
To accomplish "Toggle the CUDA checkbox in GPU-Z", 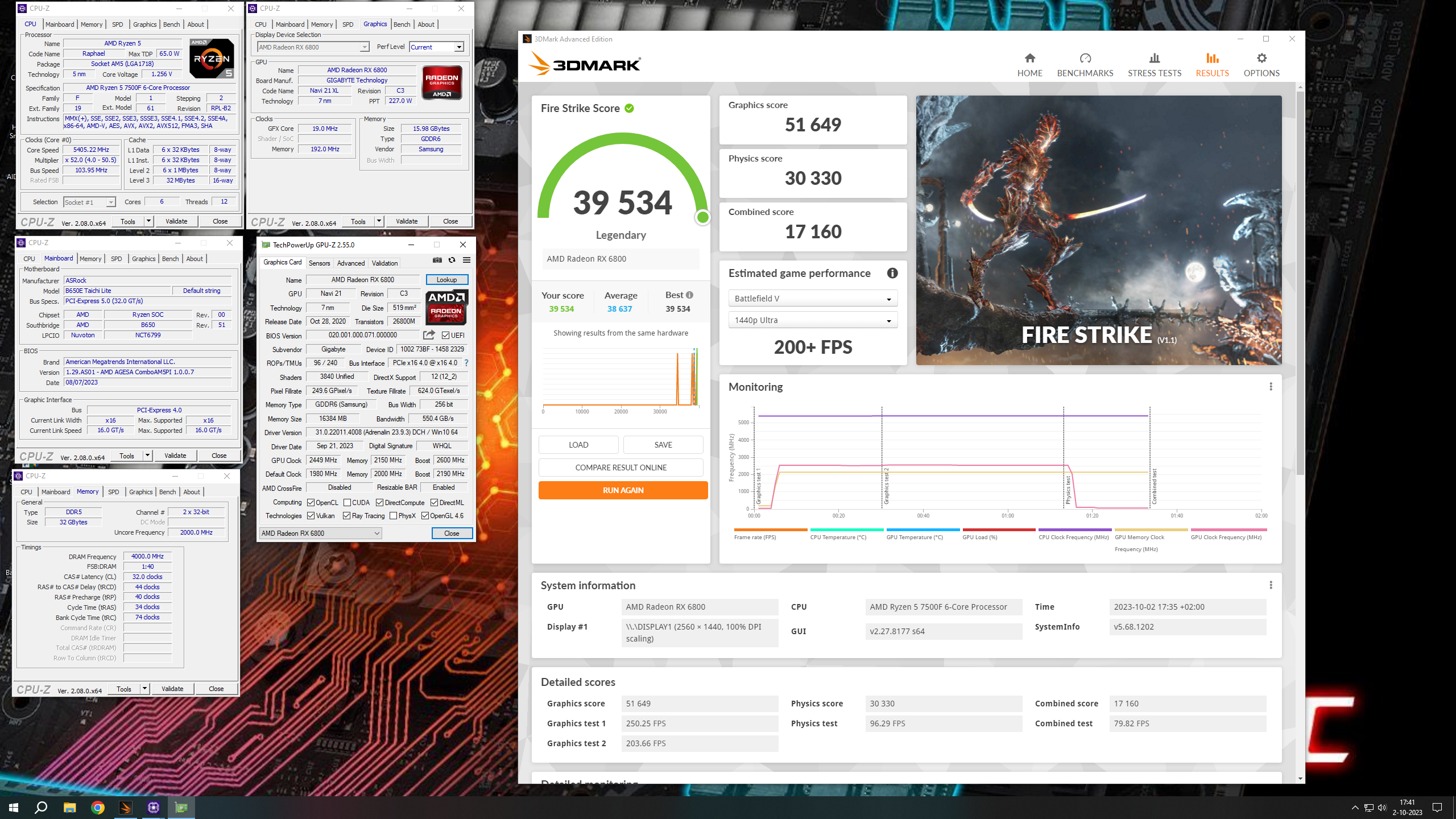I will point(347,503).
